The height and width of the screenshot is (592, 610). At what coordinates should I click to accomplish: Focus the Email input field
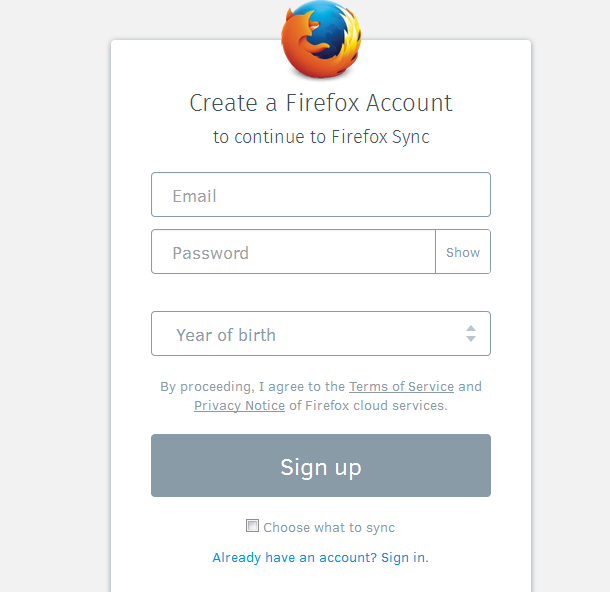pyautogui.click(x=320, y=195)
